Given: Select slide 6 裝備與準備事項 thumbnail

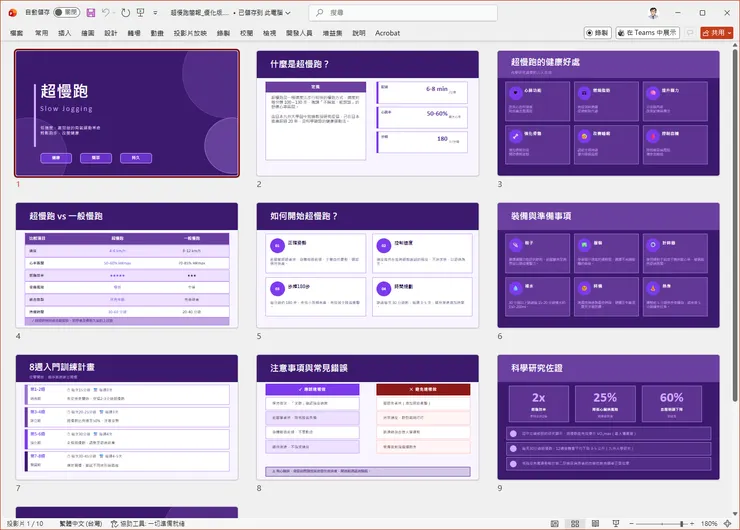Looking at the screenshot, I should point(608,265).
